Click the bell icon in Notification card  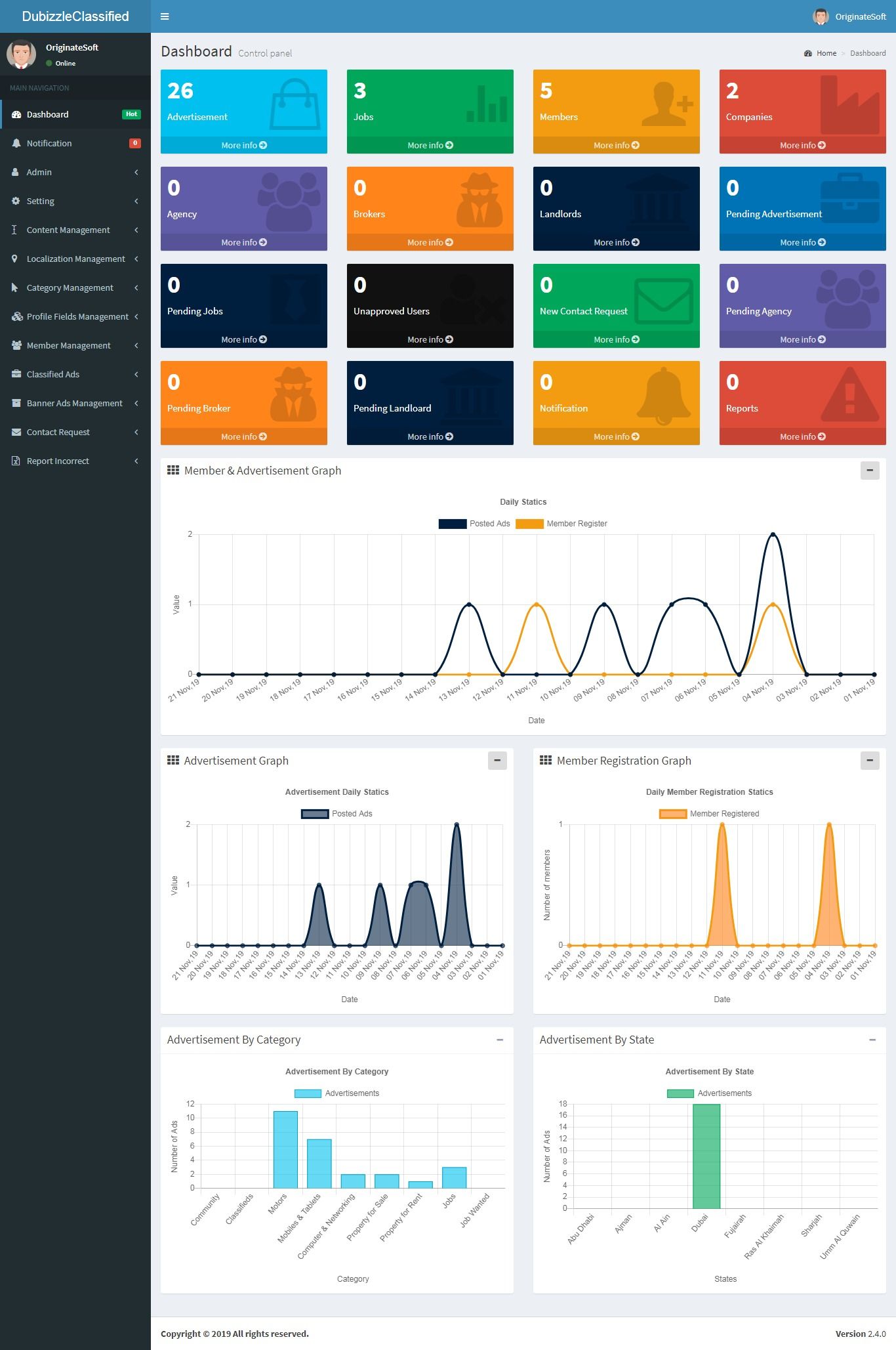pos(664,396)
